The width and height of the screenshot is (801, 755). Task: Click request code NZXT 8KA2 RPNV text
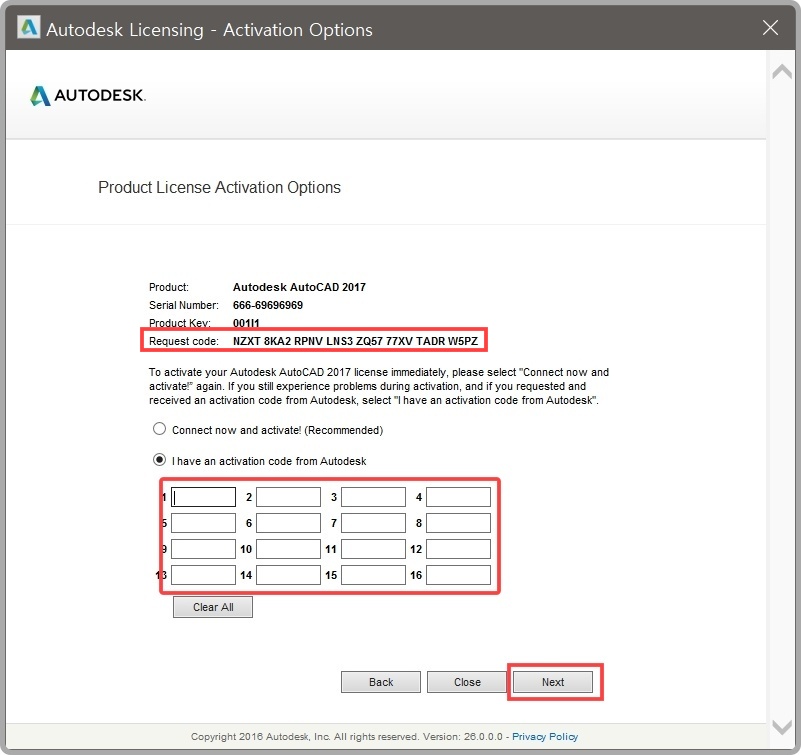pyautogui.click(x=356, y=341)
